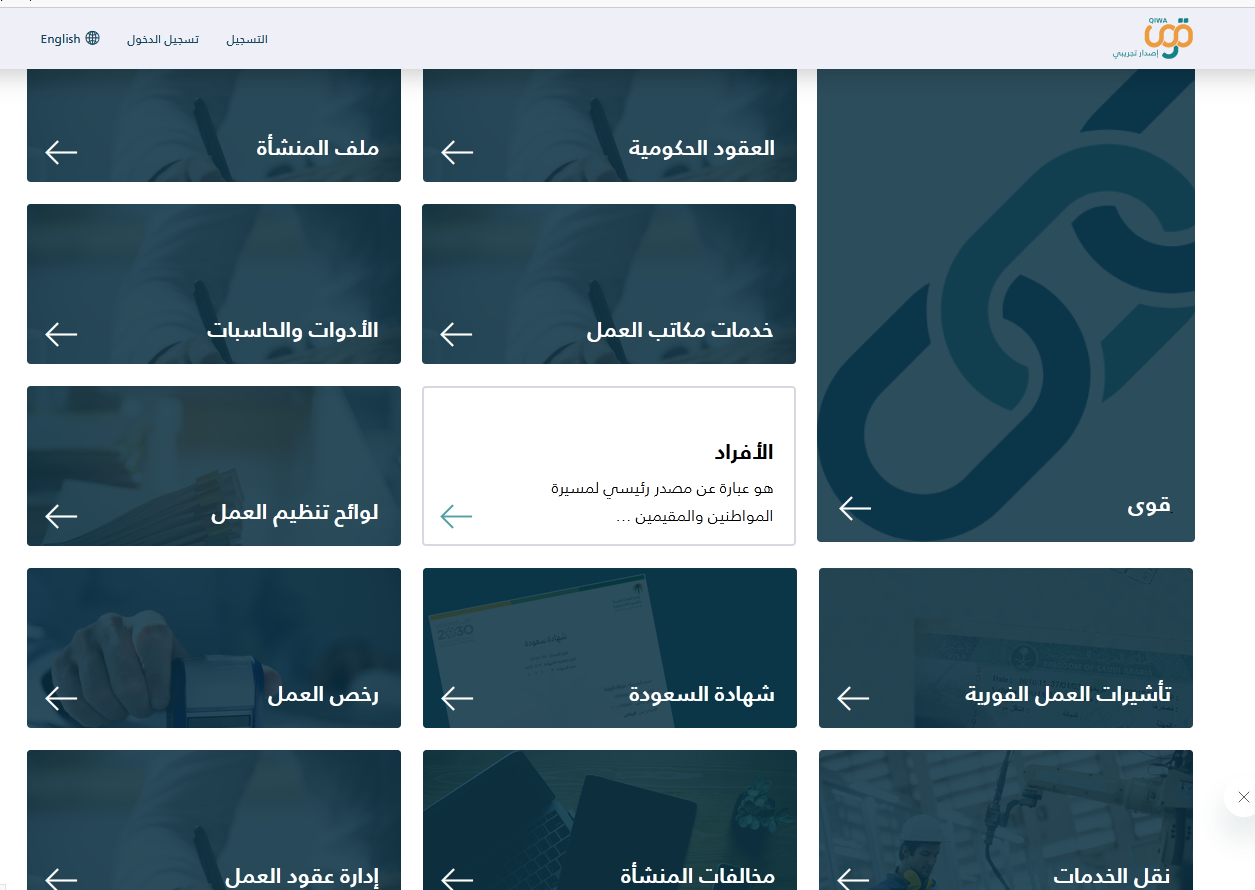Click the arrow on العقود الحكومية card
The width and height of the screenshot is (1255, 890).
click(457, 152)
